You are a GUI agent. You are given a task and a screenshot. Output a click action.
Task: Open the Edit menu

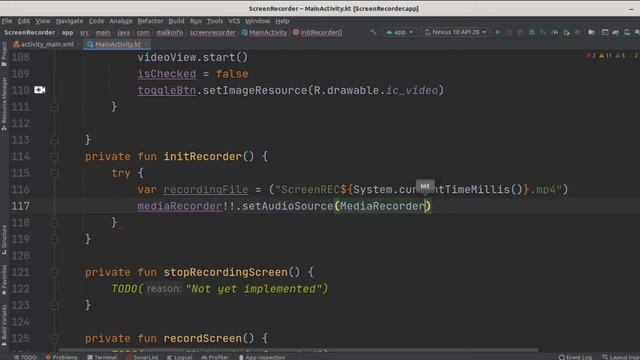(x=24, y=21)
